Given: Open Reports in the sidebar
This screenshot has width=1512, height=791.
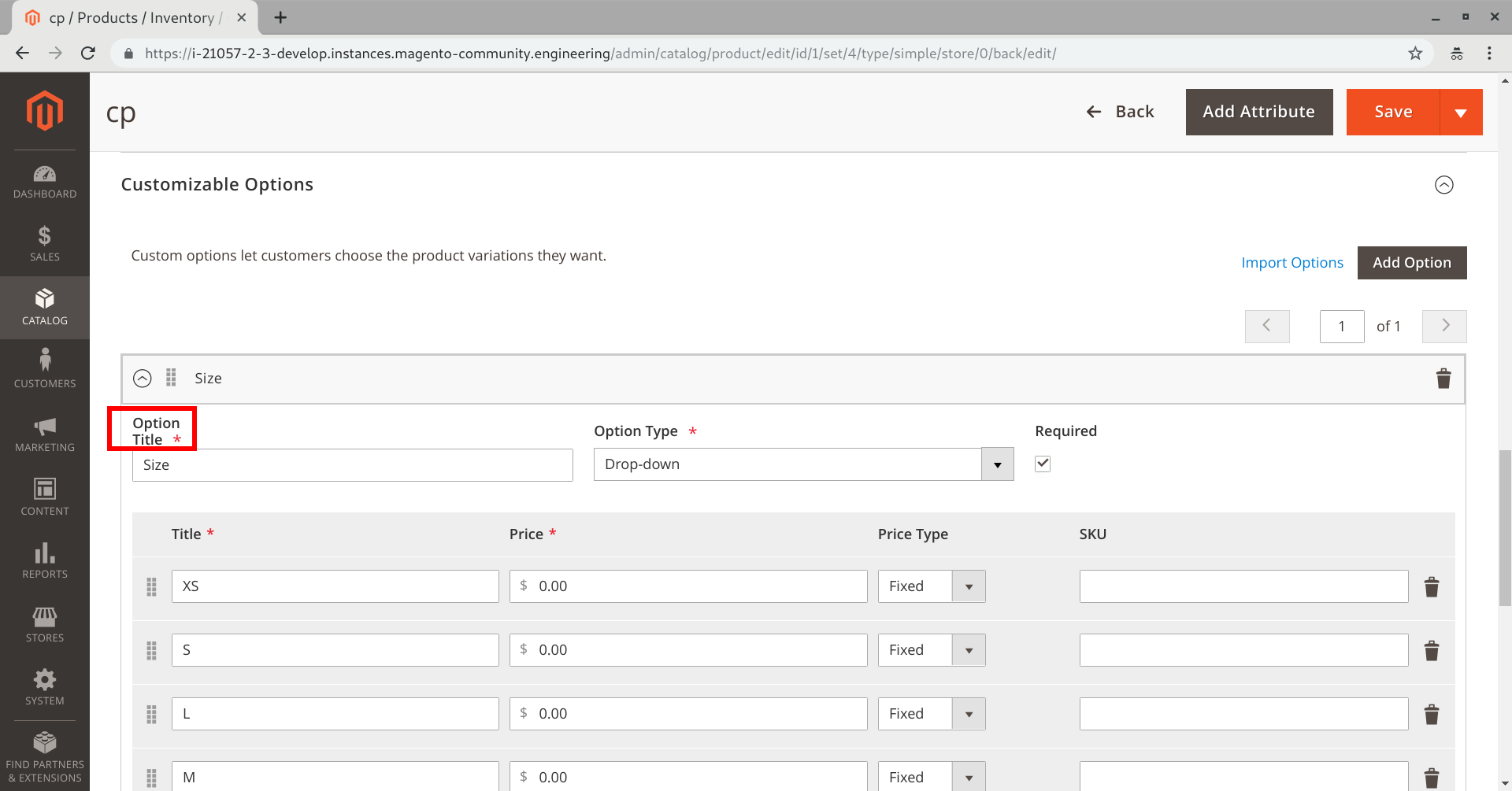Looking at the screenshot, I should click(x=45, y=560).
